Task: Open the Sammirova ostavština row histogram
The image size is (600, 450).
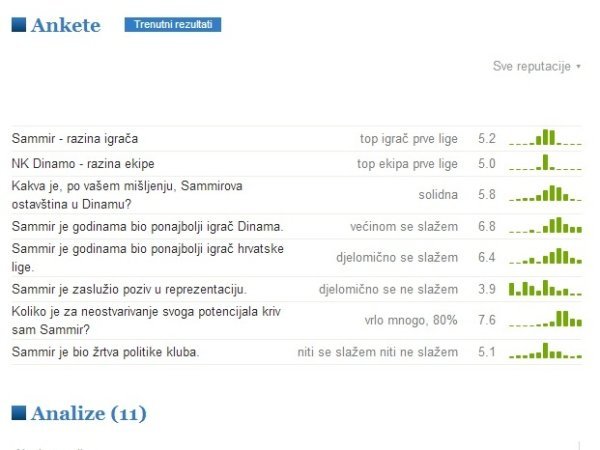Action: [x=545, y=194]
